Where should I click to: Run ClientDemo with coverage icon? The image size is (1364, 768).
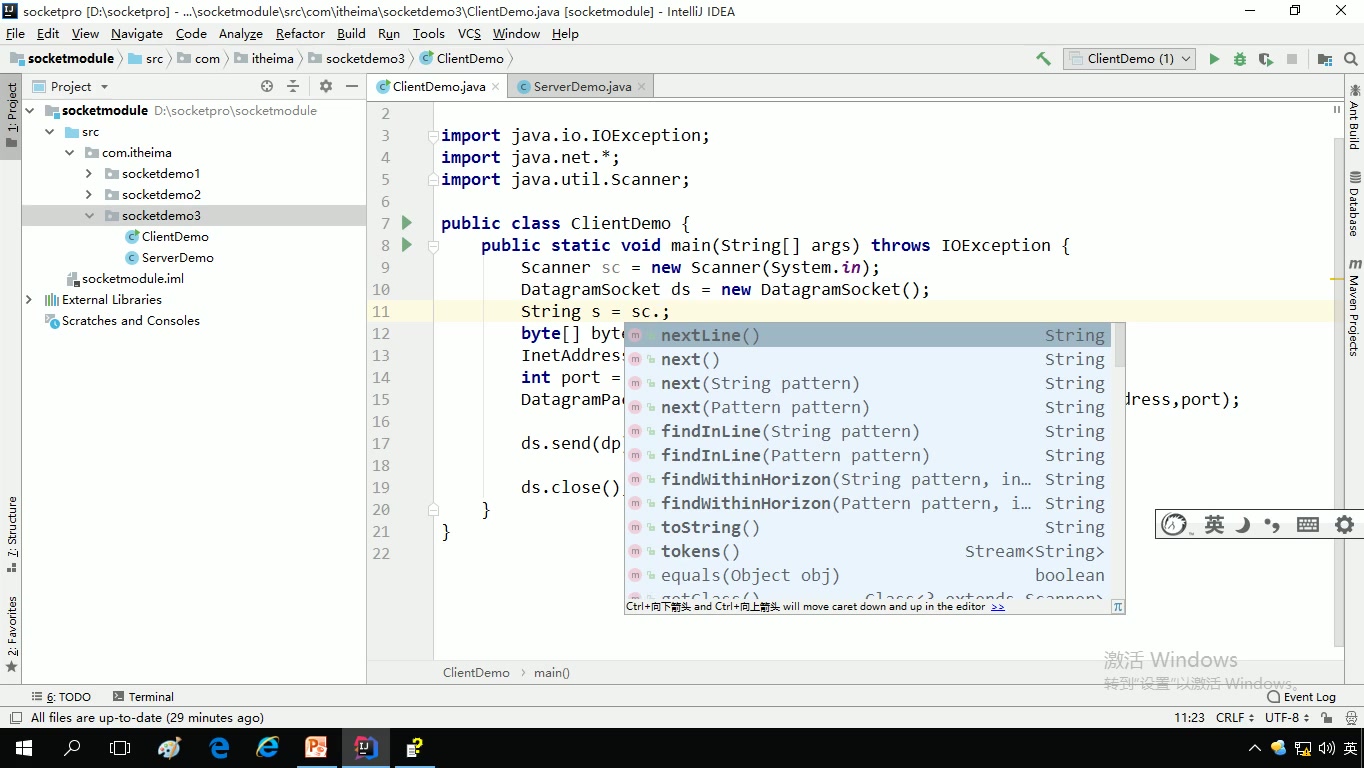1266,59
